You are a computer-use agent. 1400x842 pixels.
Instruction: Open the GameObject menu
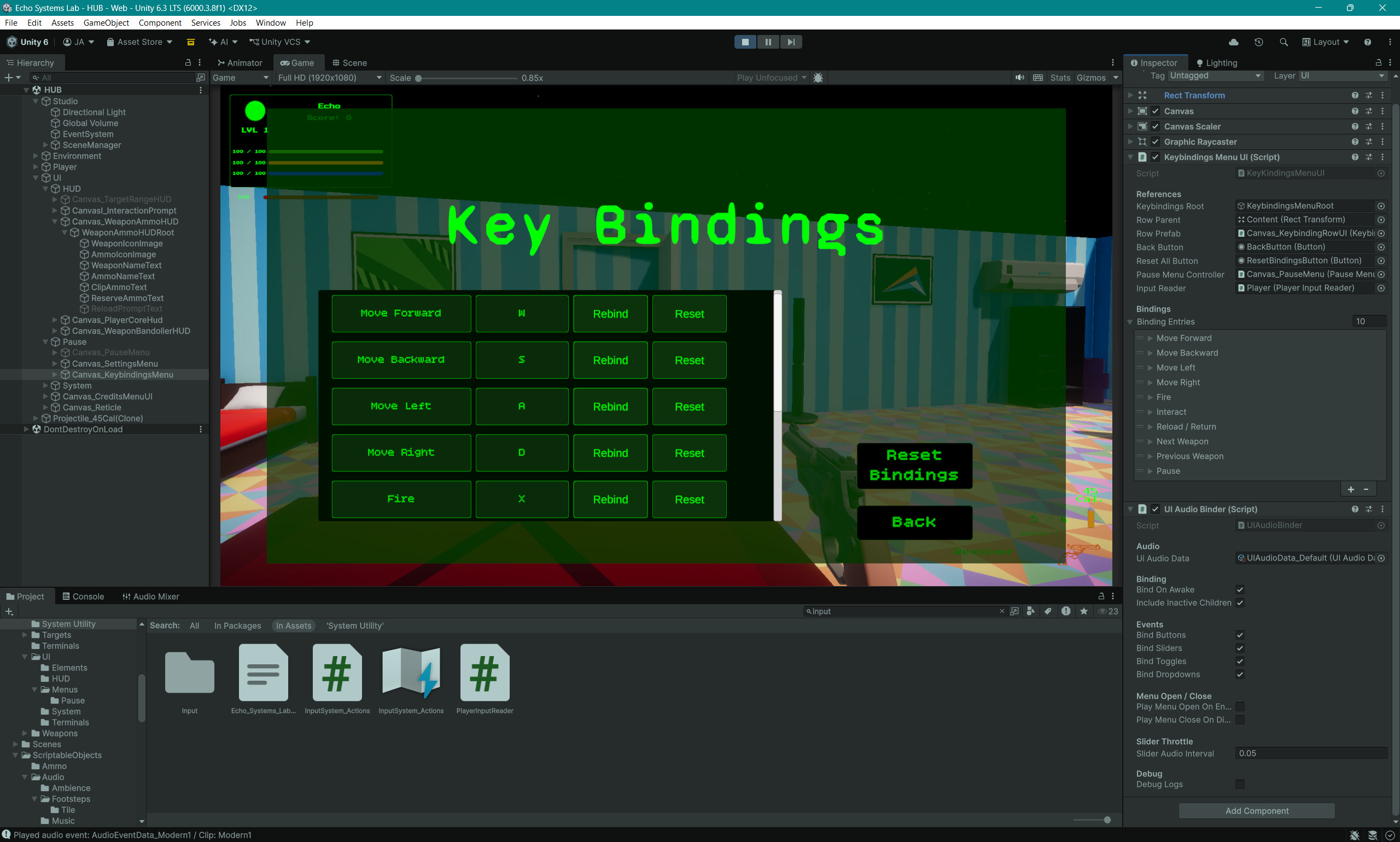pyautogui.click(x=106, y=23)
